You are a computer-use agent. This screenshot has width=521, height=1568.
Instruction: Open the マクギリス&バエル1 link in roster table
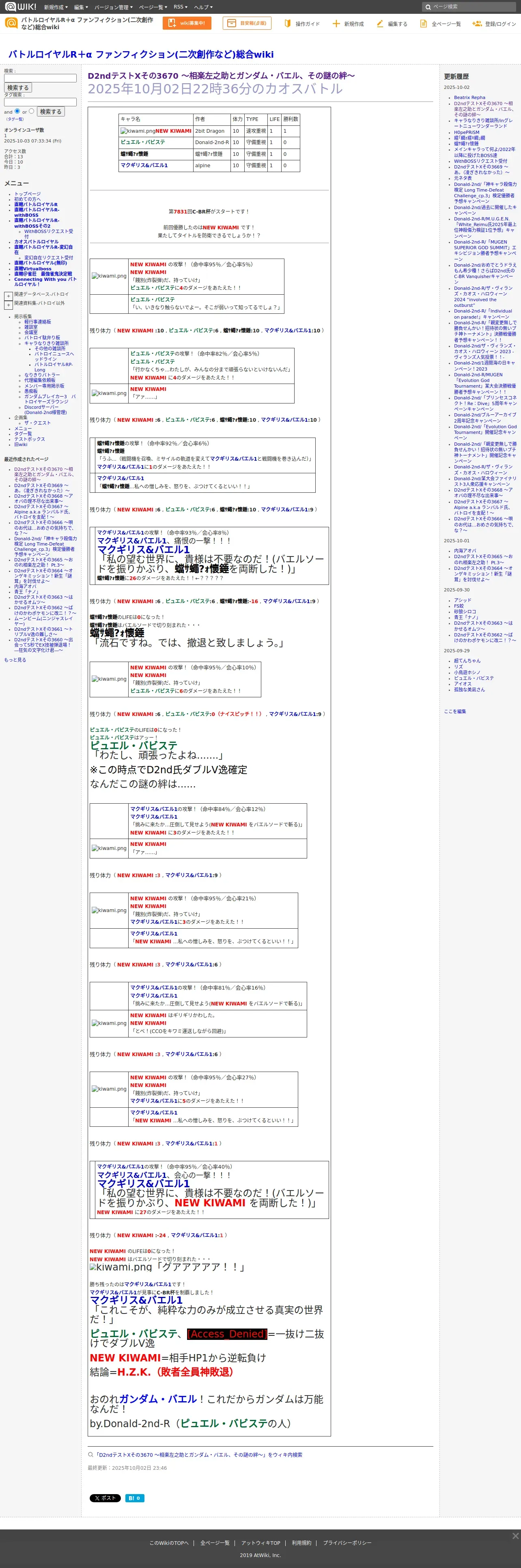(144, 165)
